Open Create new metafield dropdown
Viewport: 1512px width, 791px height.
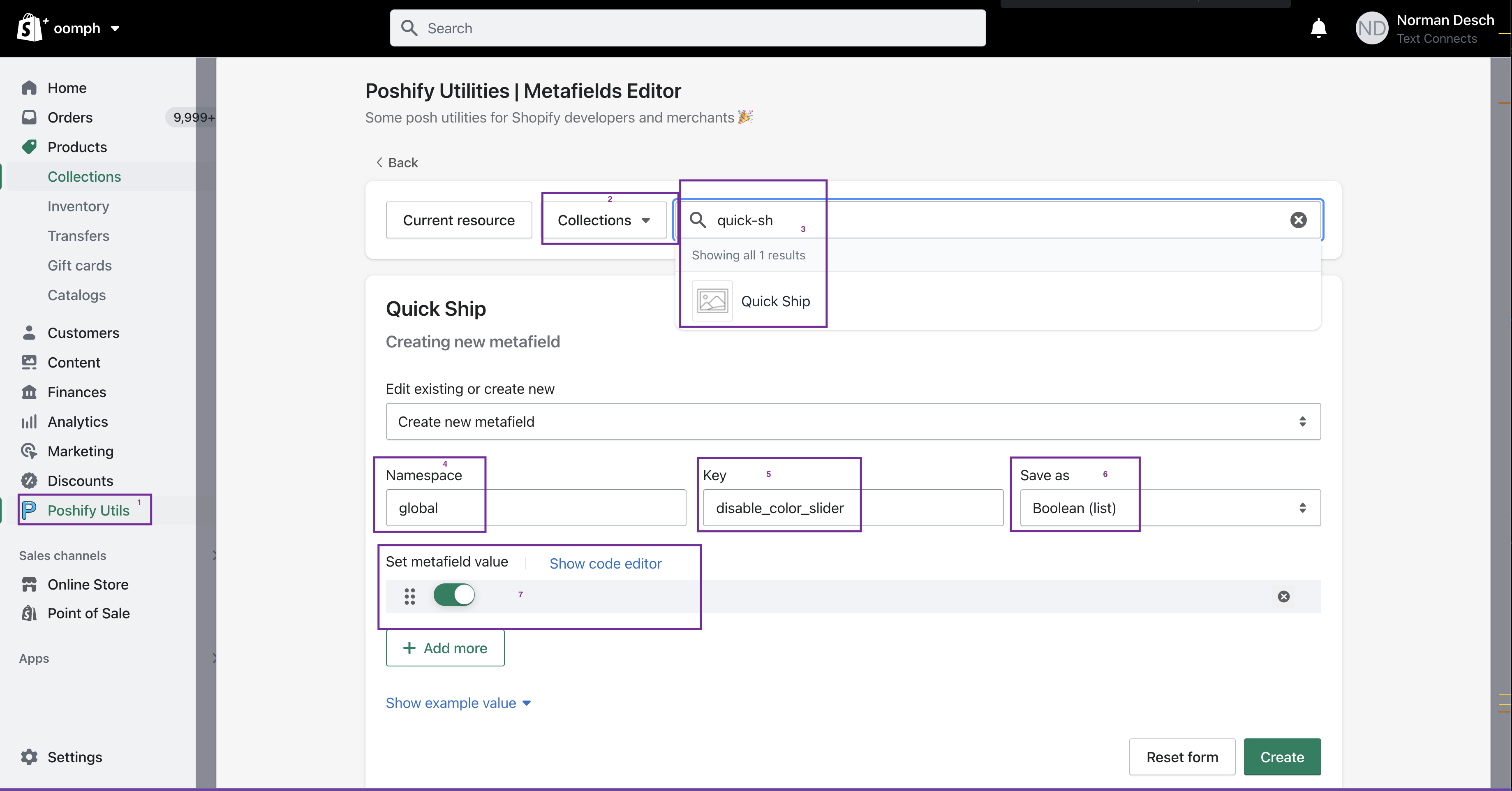tap(853, 421)
